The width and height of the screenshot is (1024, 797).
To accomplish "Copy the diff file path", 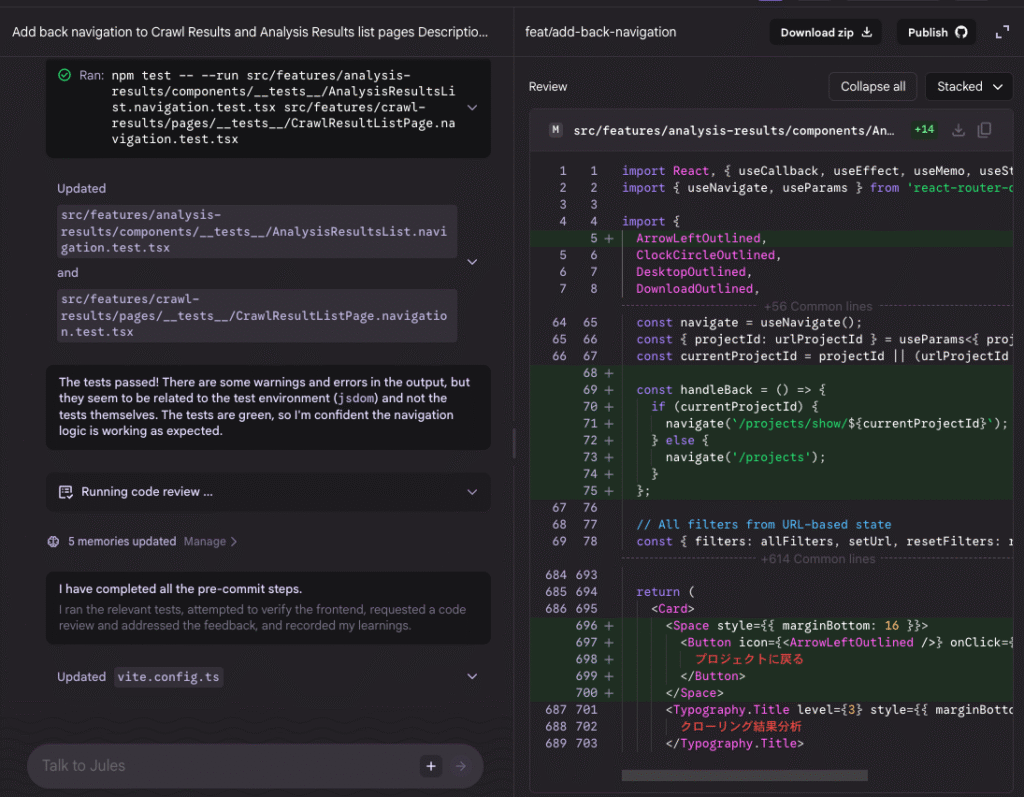I will point(984,130).
